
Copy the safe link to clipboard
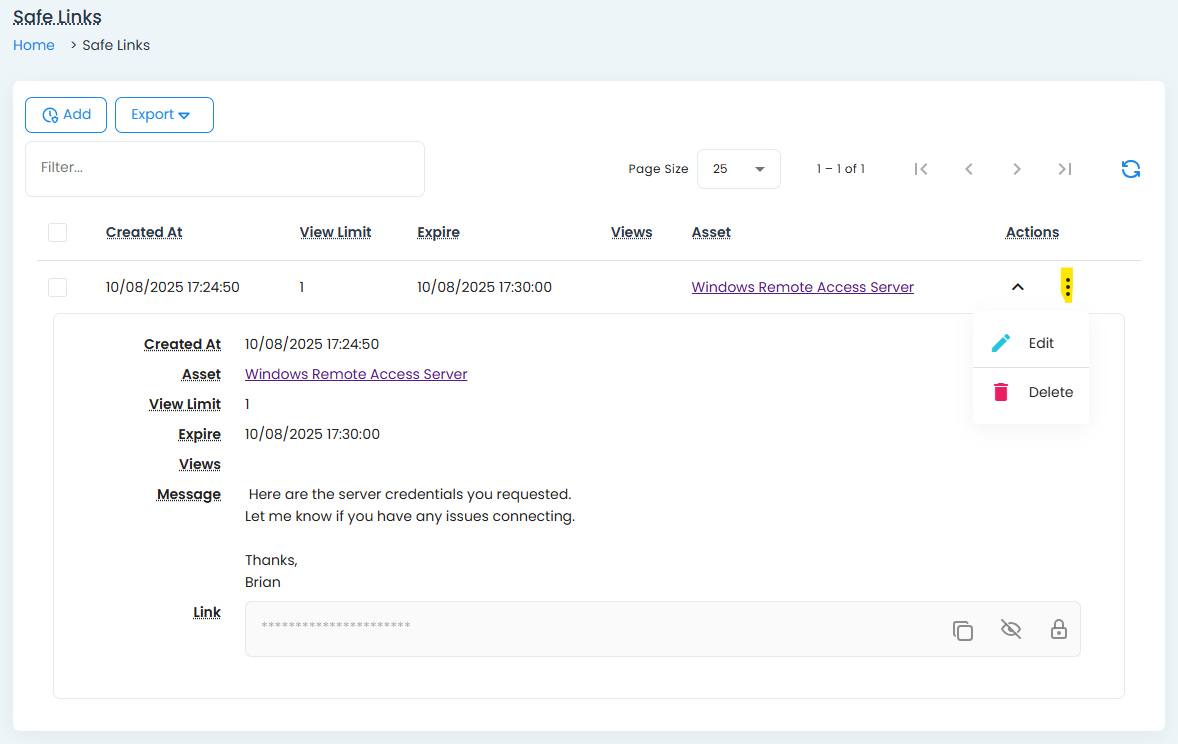click(x=962, y=630)
